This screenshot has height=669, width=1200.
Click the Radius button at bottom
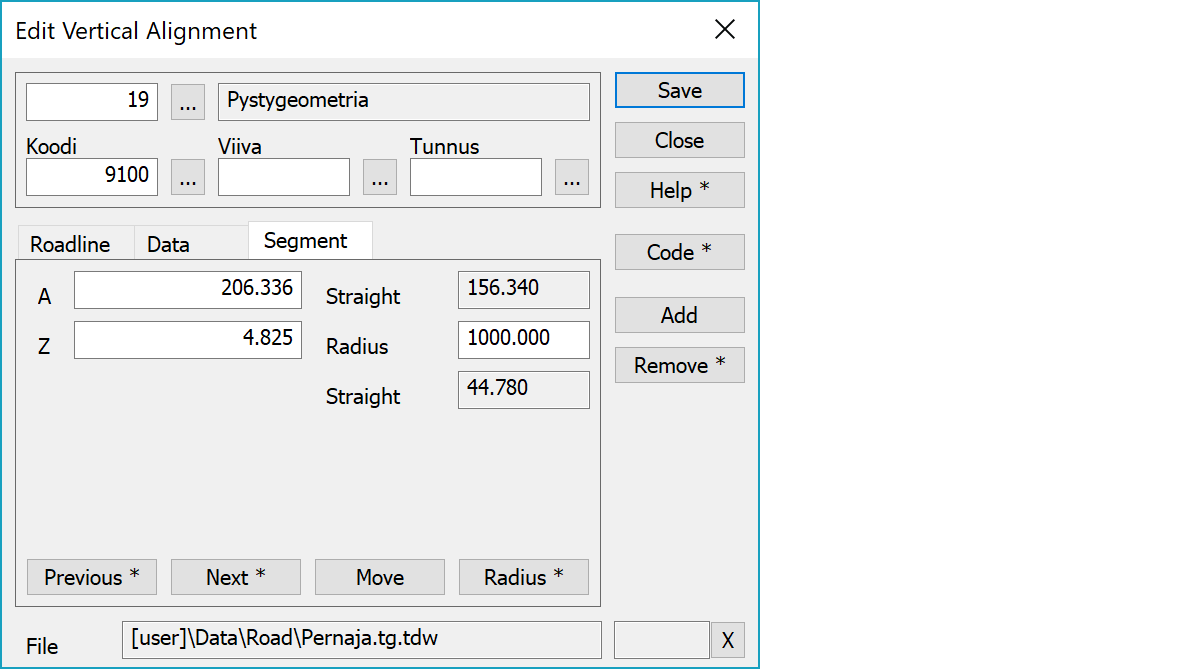pos(524,577)
